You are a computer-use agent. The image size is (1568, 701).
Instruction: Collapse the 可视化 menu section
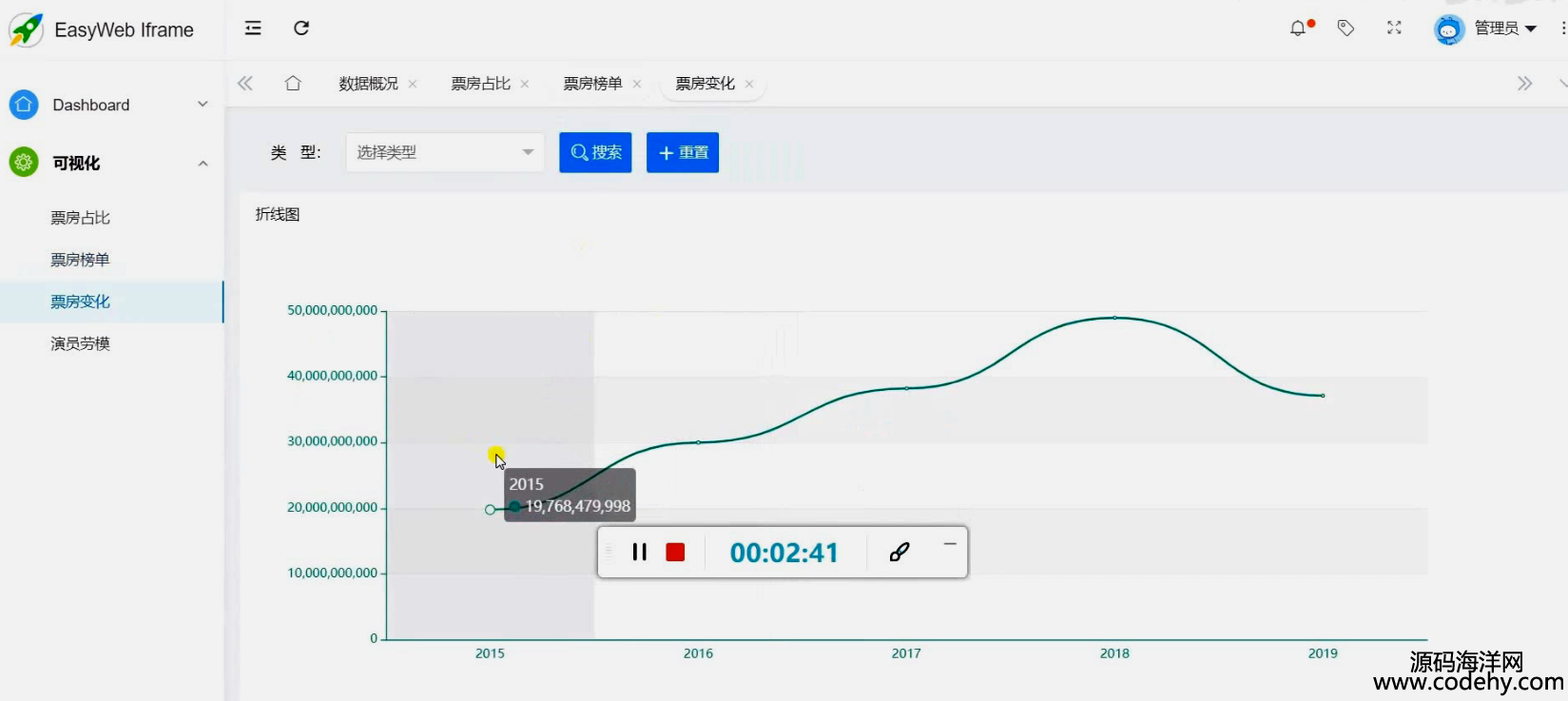(109, 164)
